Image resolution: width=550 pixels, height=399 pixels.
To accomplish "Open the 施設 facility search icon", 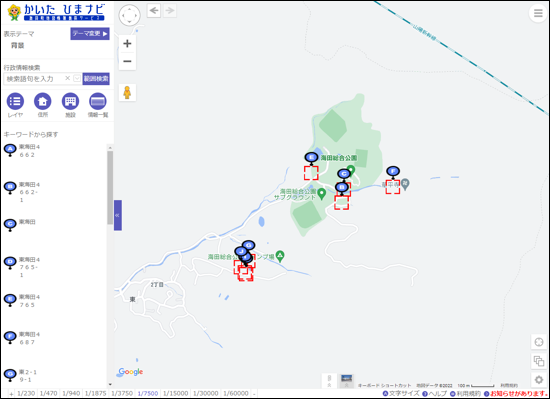I will pos(71,102).
